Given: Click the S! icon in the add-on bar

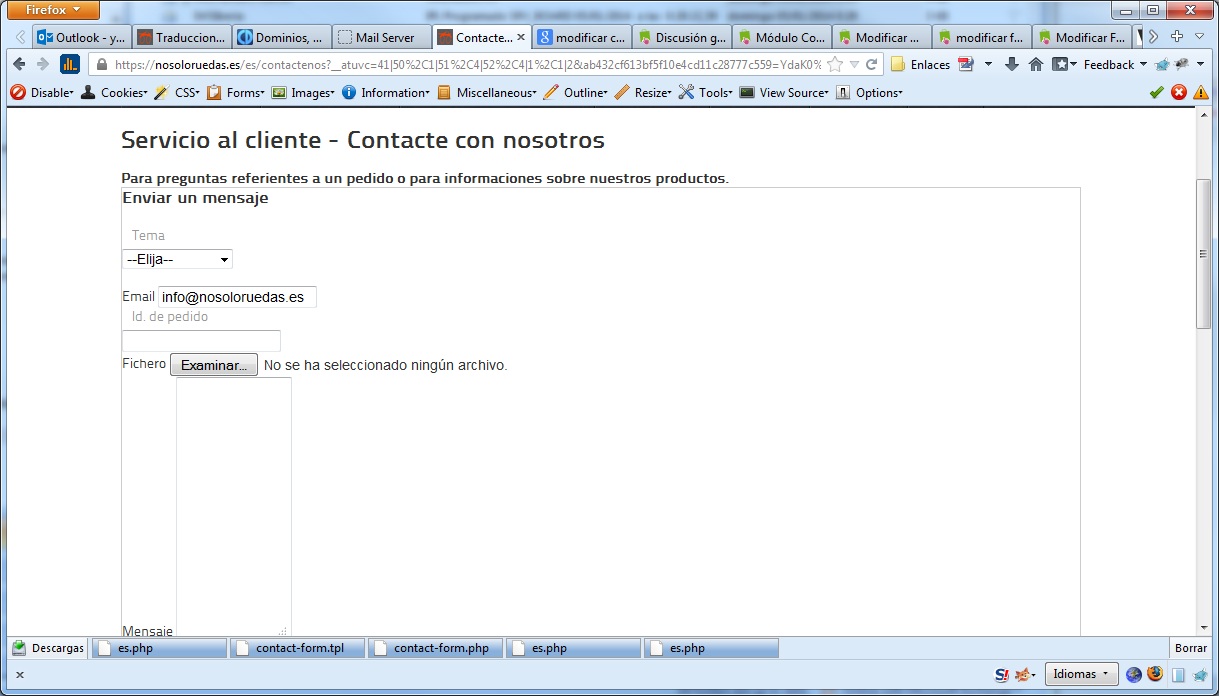Looking at the screenshot, I should point(1002,674).
